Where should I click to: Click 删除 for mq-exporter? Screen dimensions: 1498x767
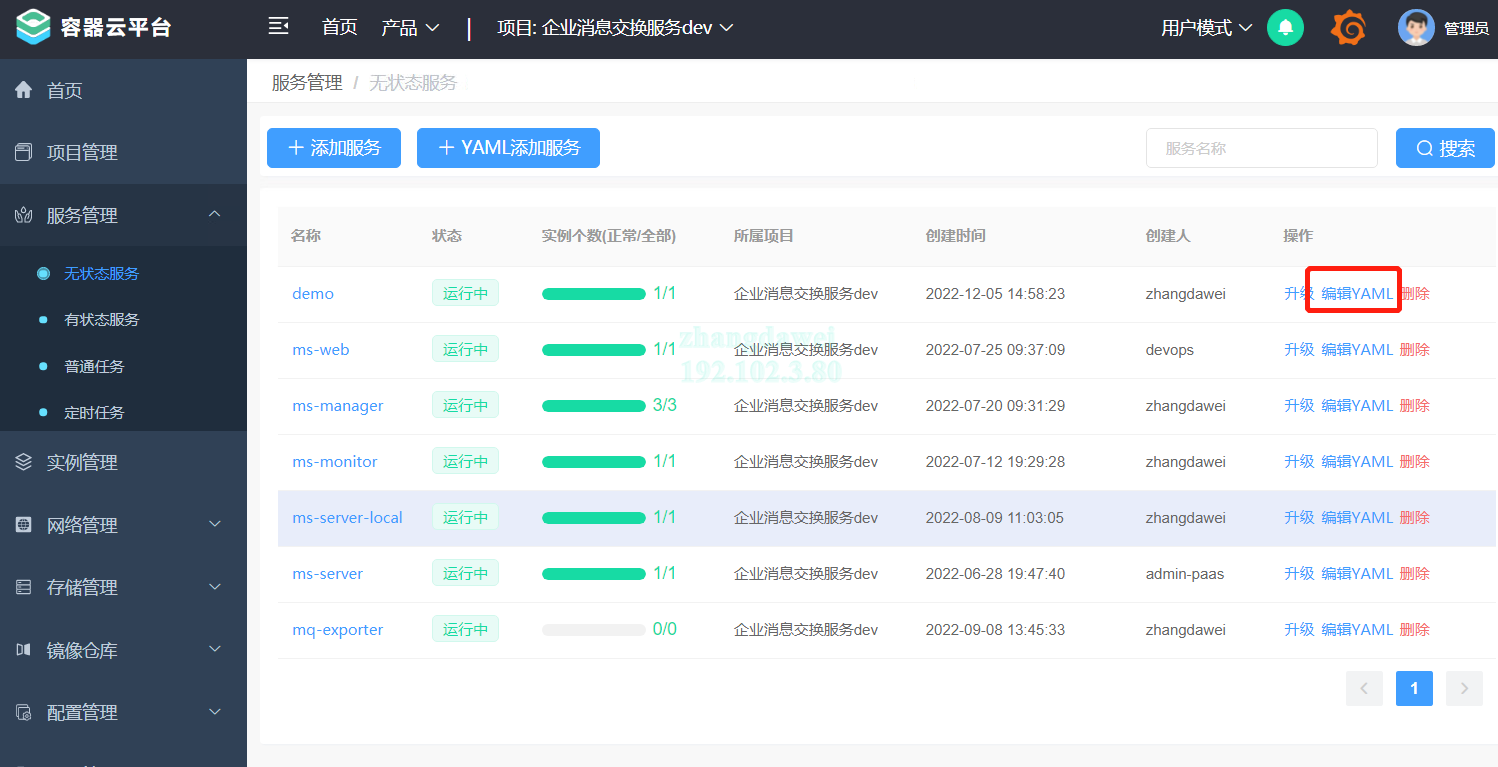[1415, 630]
